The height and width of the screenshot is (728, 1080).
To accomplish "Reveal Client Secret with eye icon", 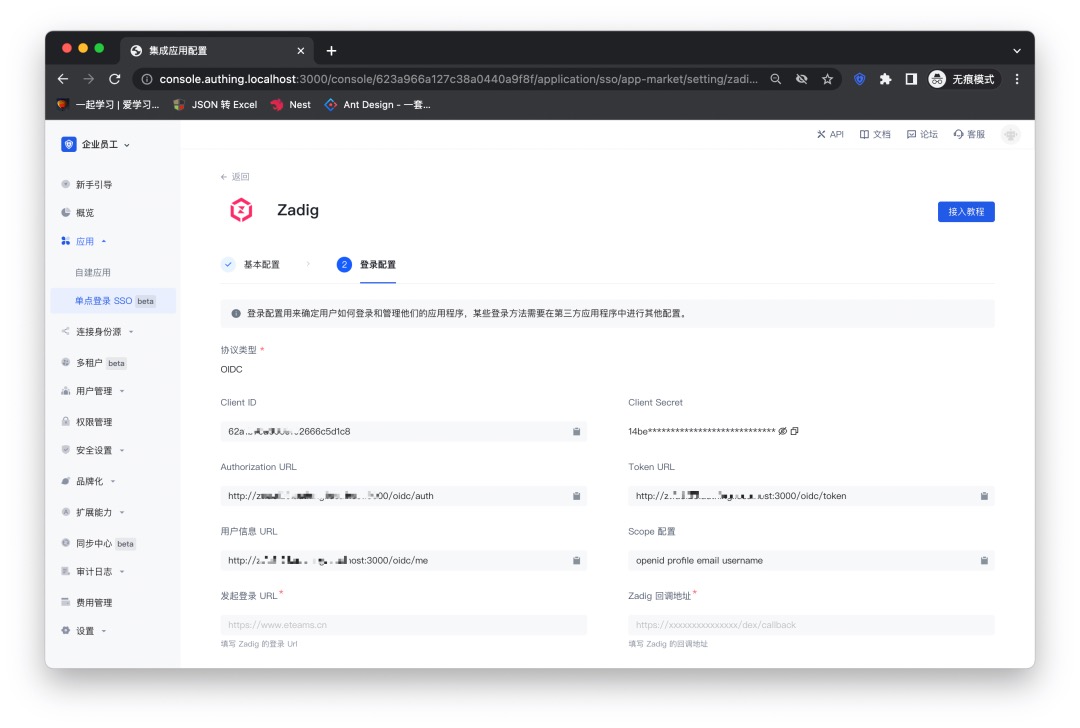I will point(782,431).
